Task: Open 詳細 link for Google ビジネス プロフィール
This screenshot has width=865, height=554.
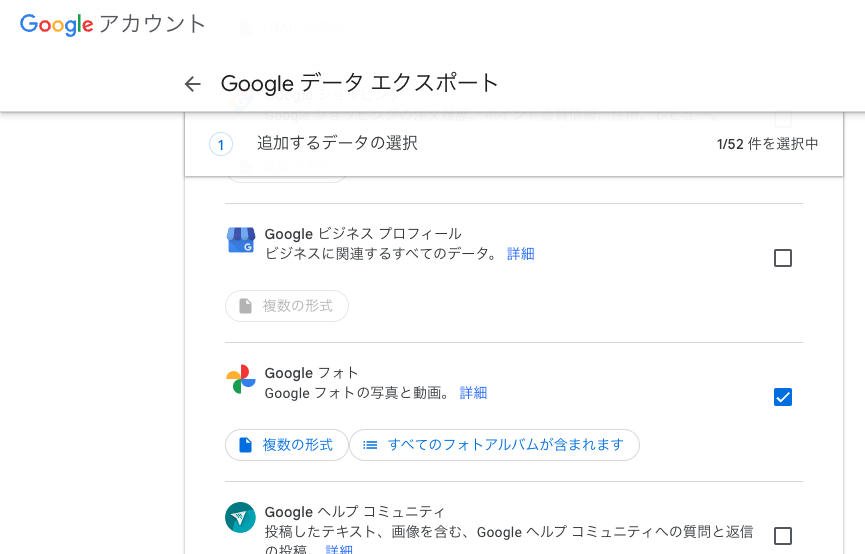Action: 521,254
